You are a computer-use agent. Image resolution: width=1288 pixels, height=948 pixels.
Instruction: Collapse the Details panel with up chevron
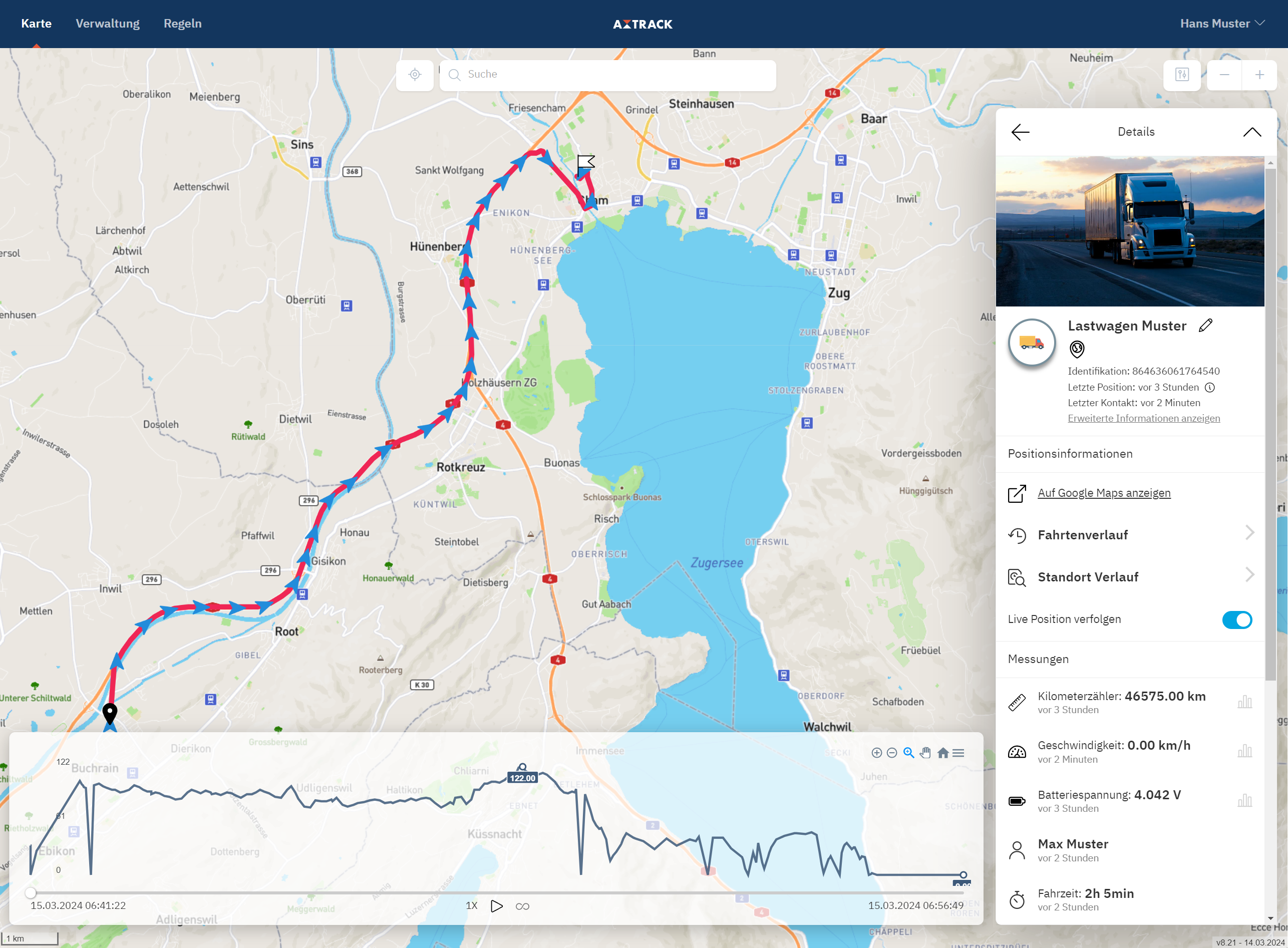click(x=1252, y=132)
